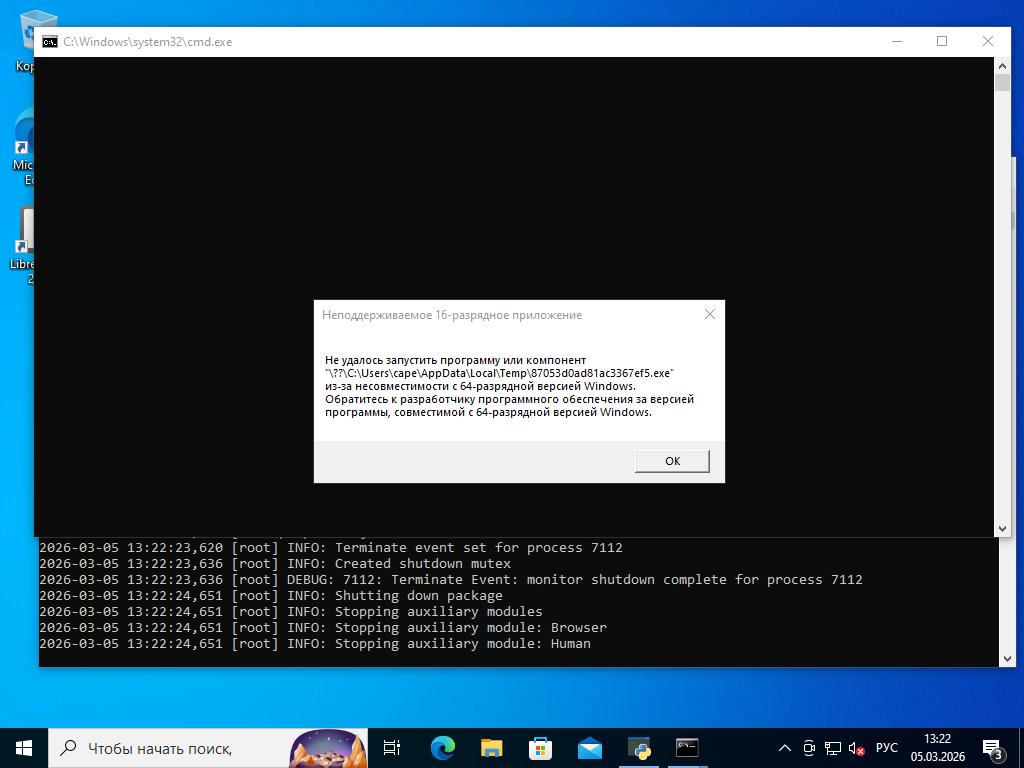Launch Microsoft Edge from the taskbar
The height and width of the screenshot is (768, 1024).
pos(442,748)
